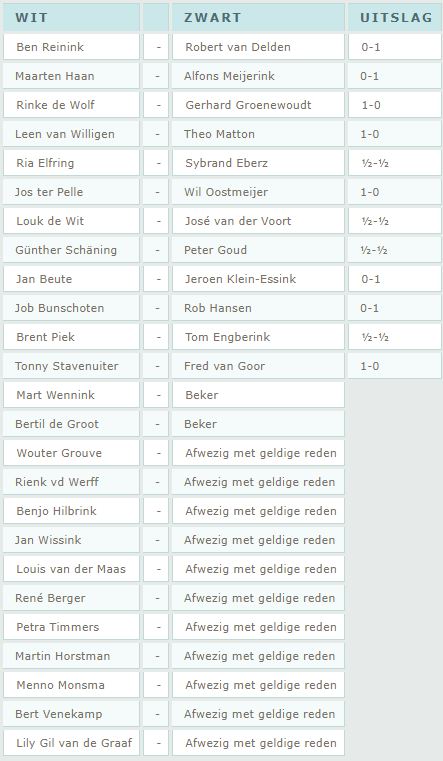
Task: Click Robert van Delden cell
Action: (258, 47)
